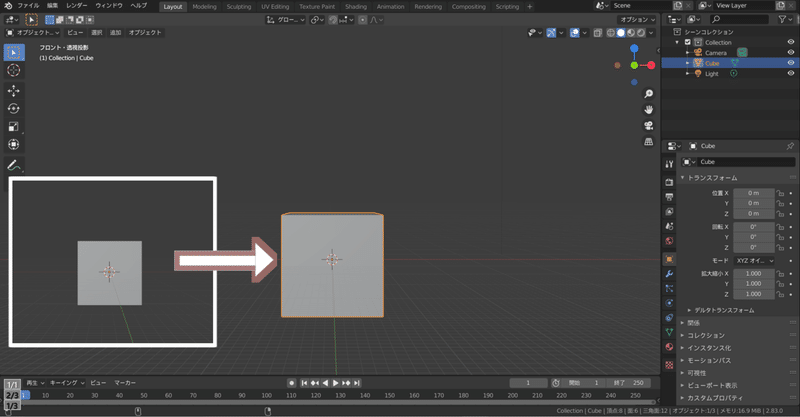The width and height of the screenshot is (800, 417).
Task: Select the Move tool in toolbar
Action: click(14, 91)
